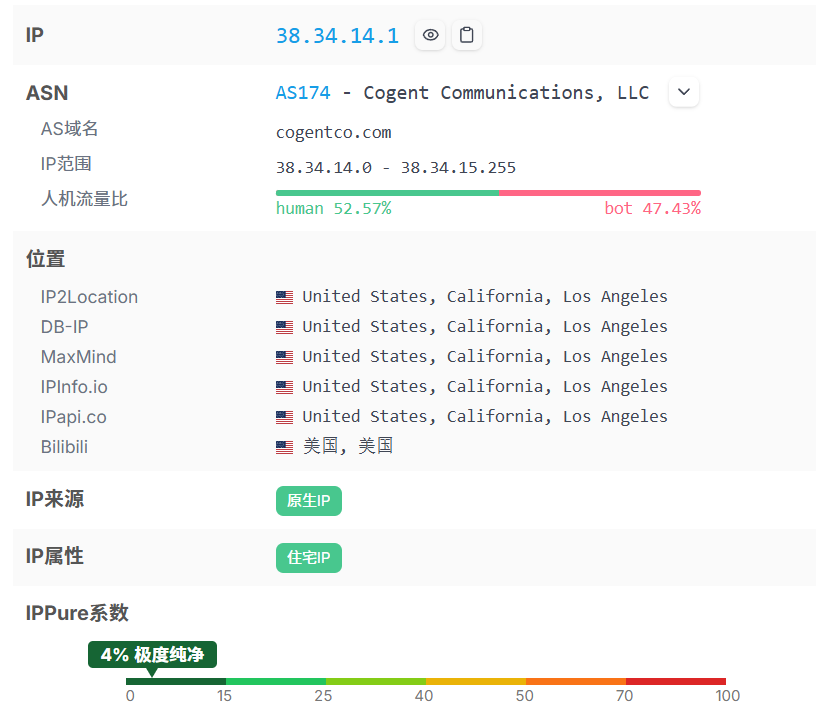Select the cogentco.com AS domain text
Image resolution: width=816 pixels, height=726 pixels.
(x=333, y=132)
